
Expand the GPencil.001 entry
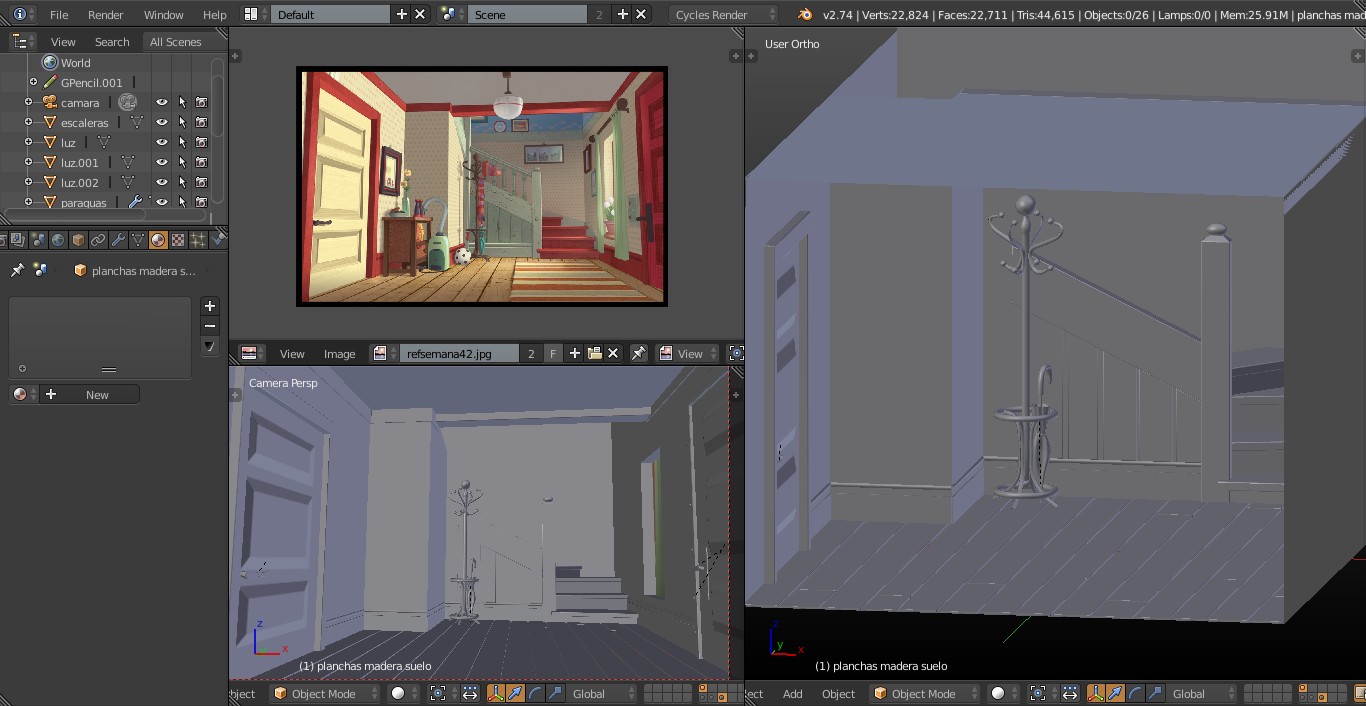point(33,82)
